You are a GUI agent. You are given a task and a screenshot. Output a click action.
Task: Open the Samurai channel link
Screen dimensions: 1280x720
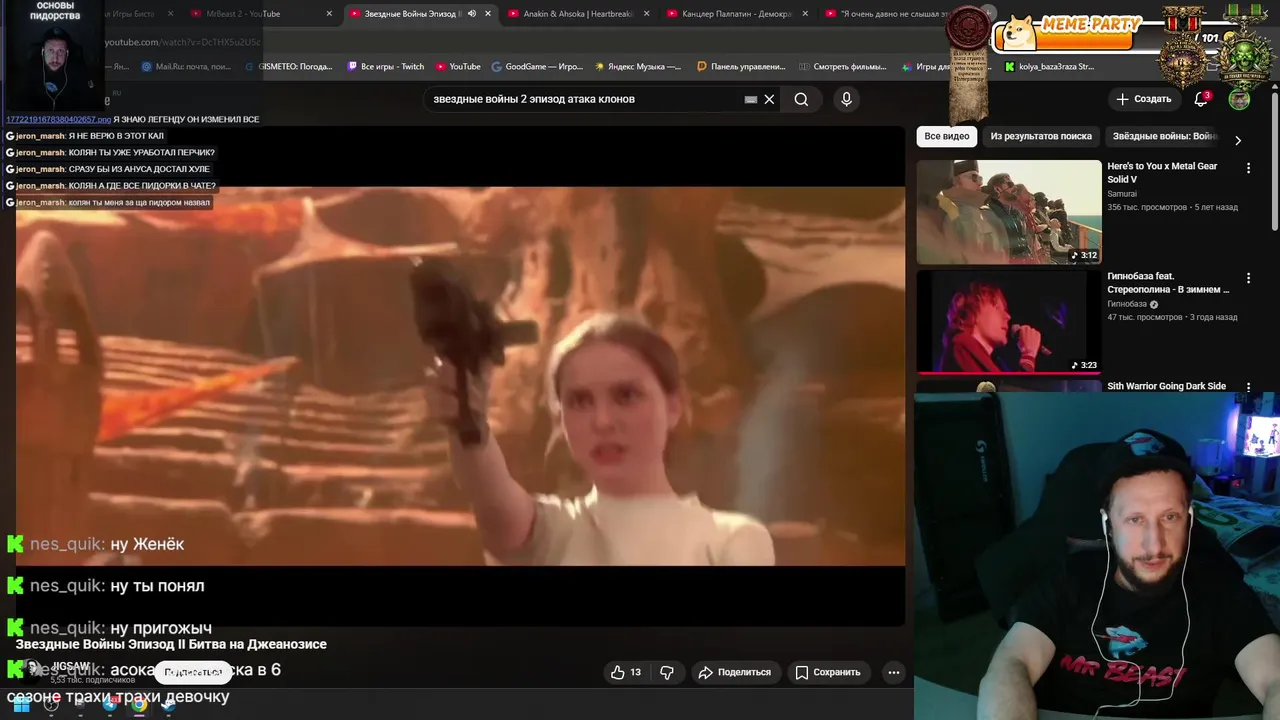click(1122, 194)
